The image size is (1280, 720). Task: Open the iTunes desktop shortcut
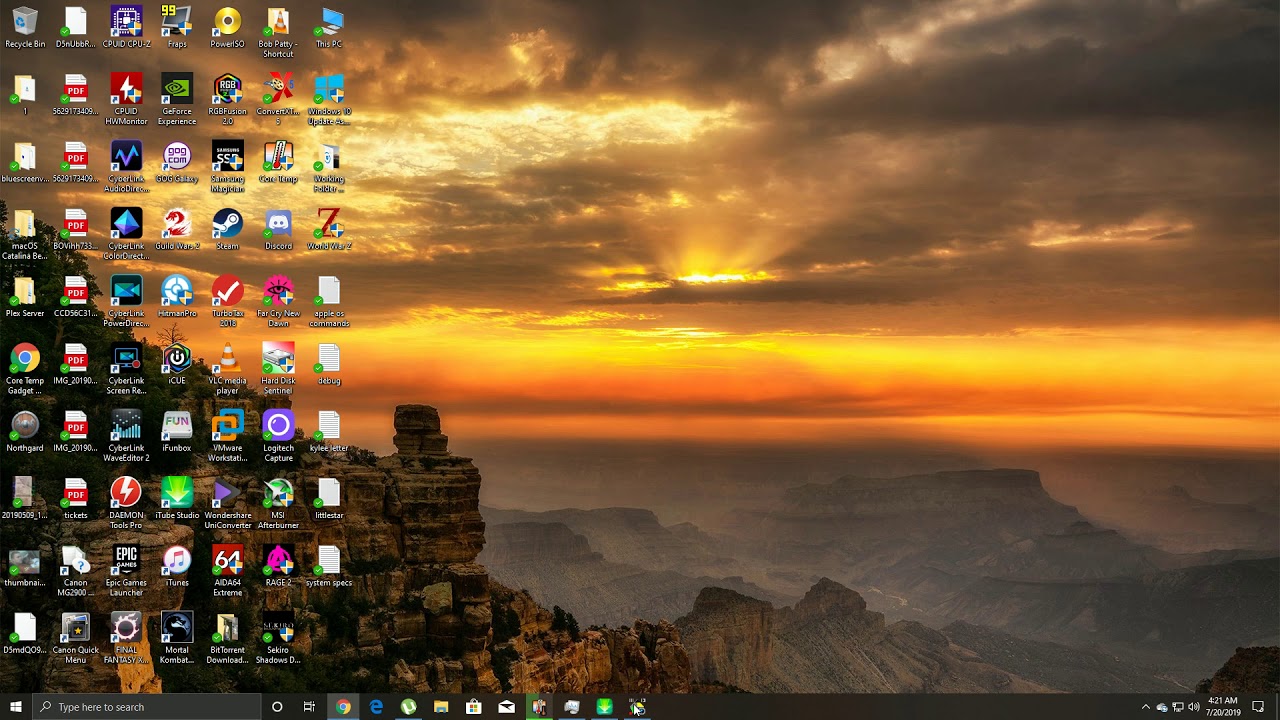(x=177, y=566)
